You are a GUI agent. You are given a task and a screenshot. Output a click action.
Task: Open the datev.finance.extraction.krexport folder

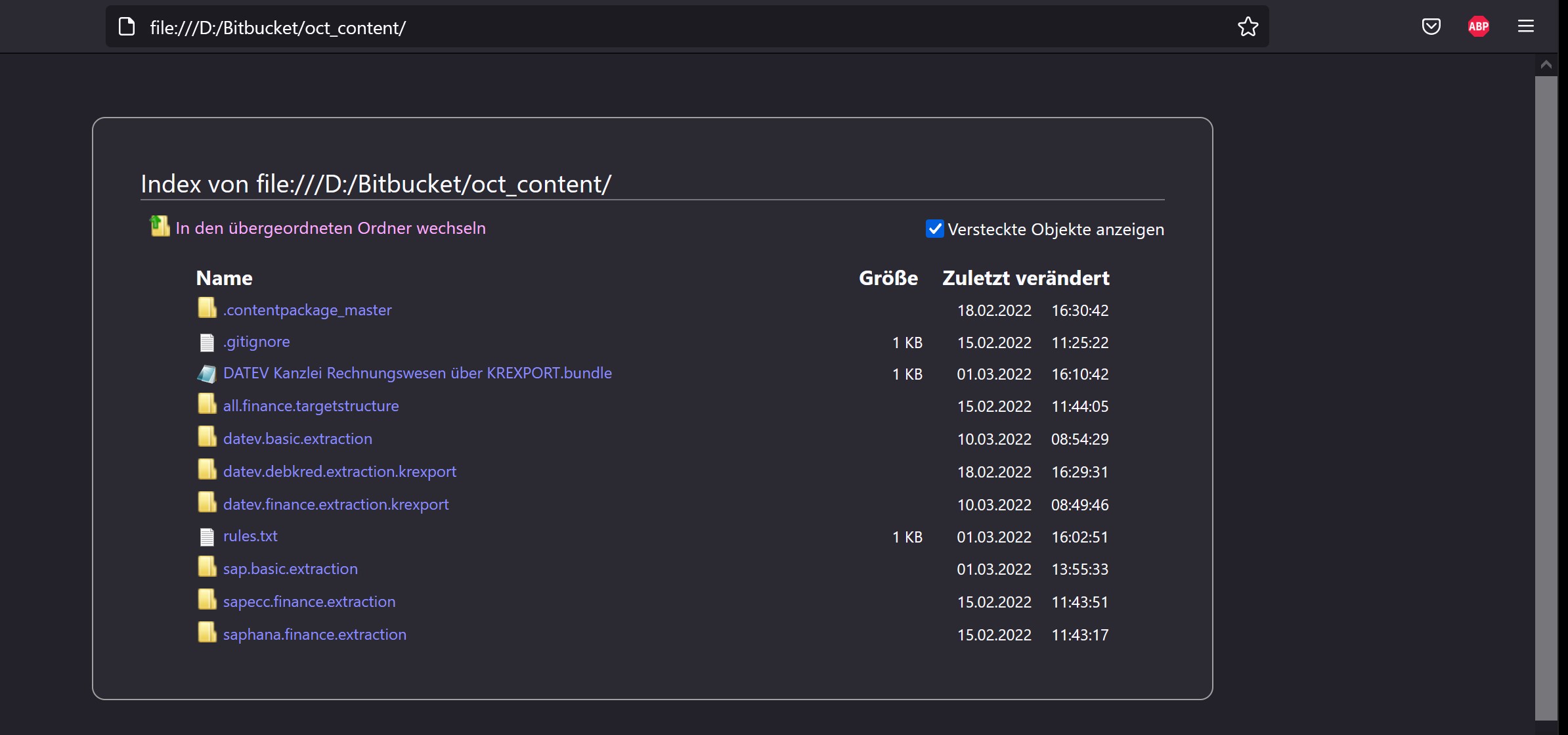point(336,504)
